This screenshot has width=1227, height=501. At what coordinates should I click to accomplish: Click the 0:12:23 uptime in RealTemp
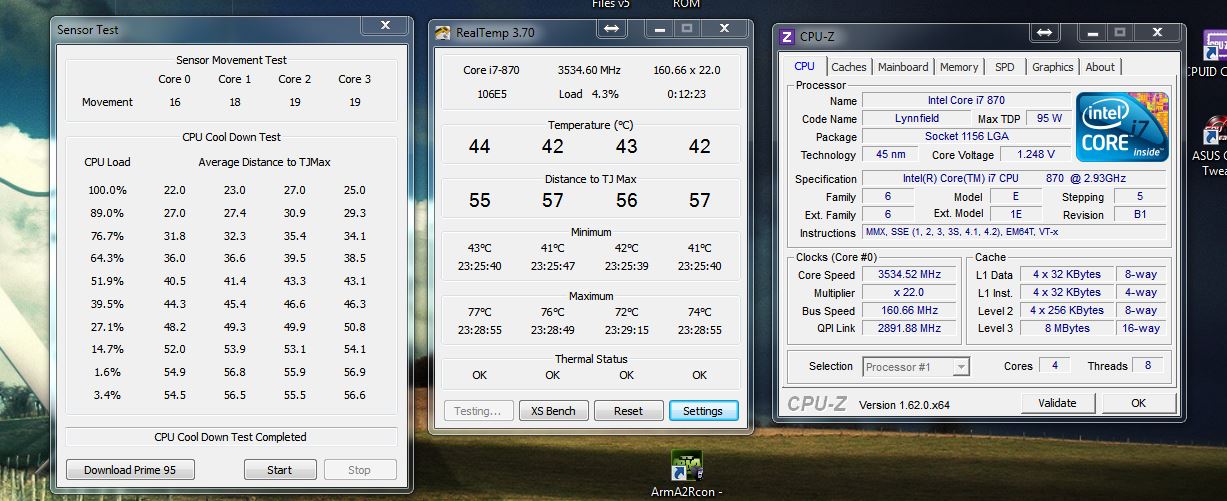[x=687, y=93]
